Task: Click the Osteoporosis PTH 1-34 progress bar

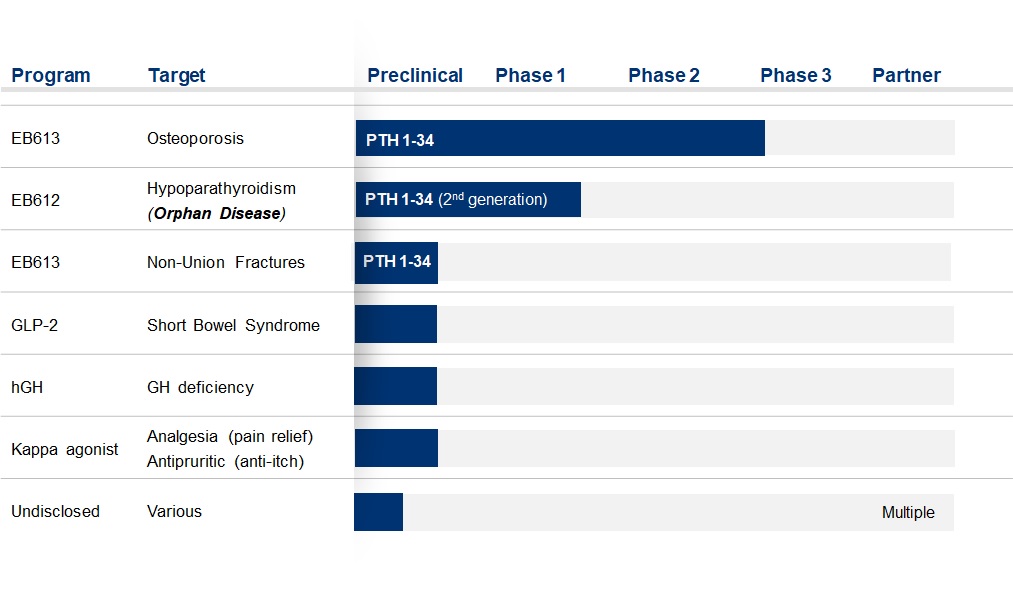Action: click(560, 138)
